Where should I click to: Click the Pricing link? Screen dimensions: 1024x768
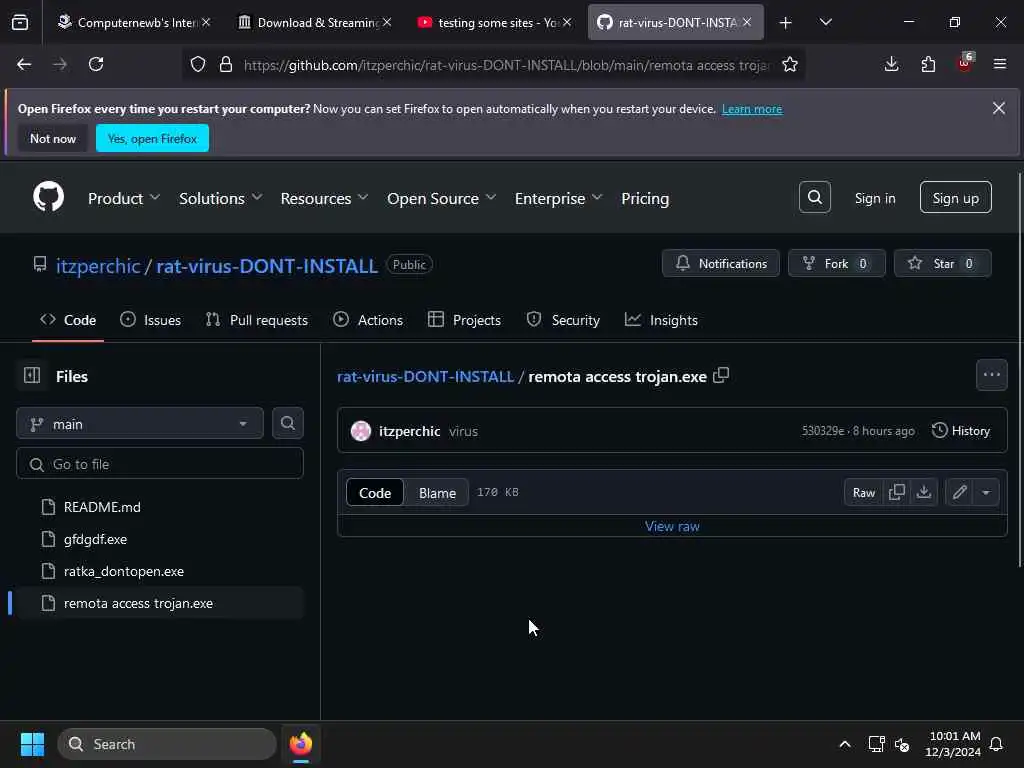tap(645, 198)
